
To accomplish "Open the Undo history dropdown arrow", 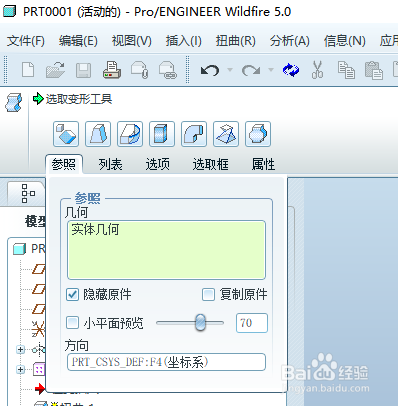I will 230,70.
